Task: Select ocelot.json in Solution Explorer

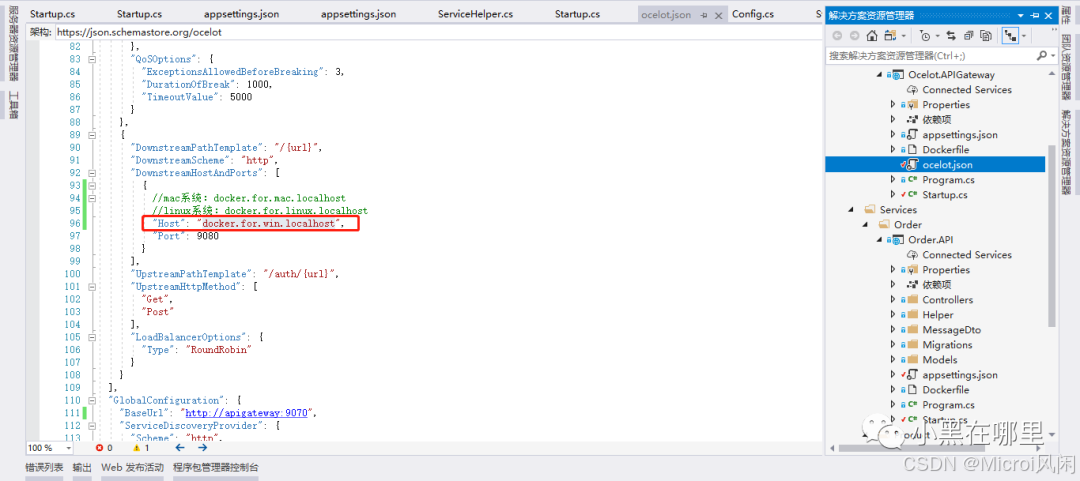Action: click(x=935, y=165)
